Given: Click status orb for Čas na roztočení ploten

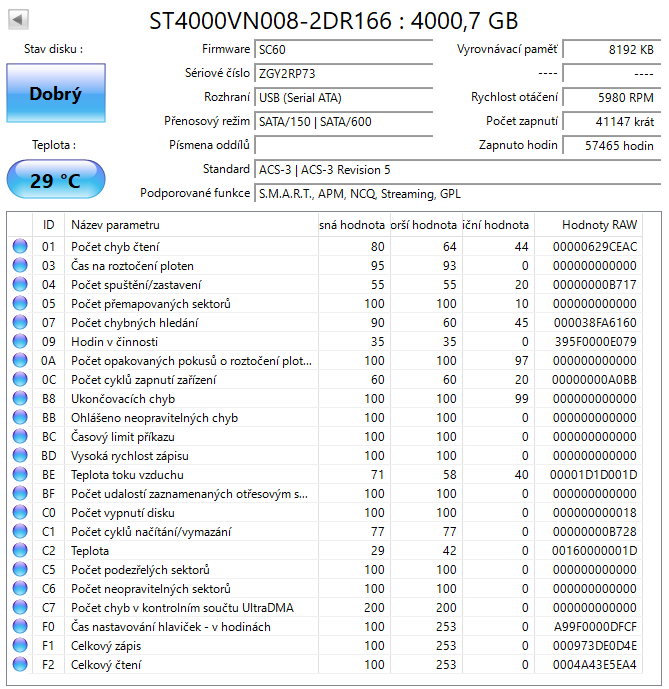Looking at the screenshot, I should click(20, 265).
